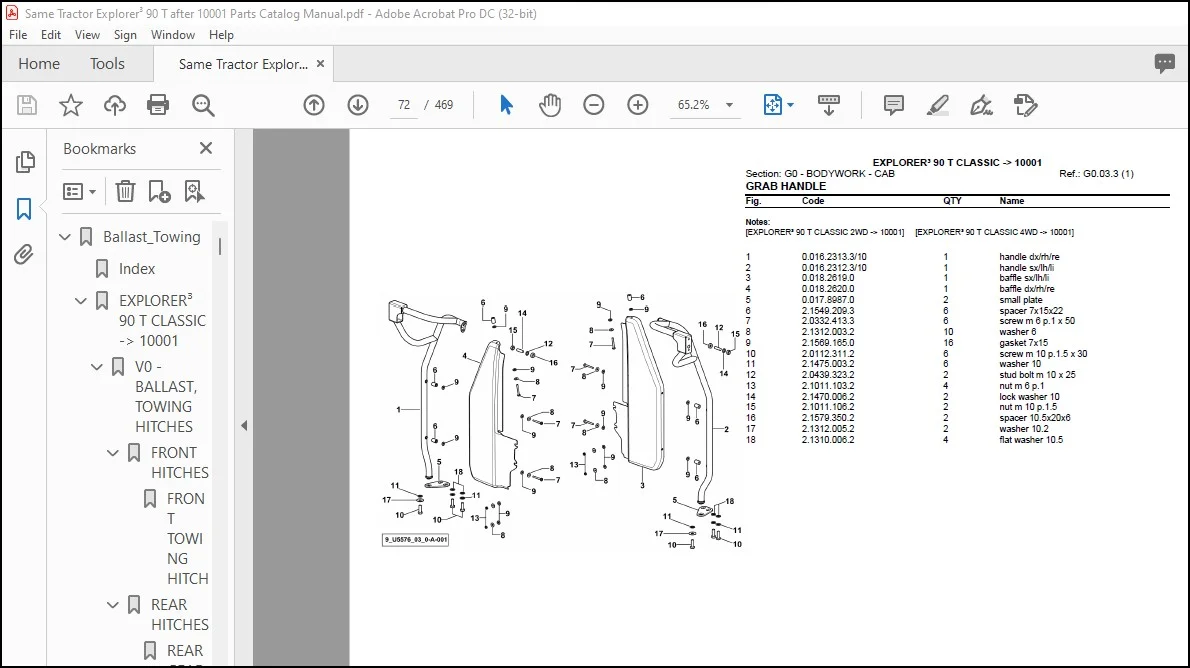Select the Same Tractor Explor... document tab
The image size is (1190, 668).
pyautogui.click(x=243, y=65)
